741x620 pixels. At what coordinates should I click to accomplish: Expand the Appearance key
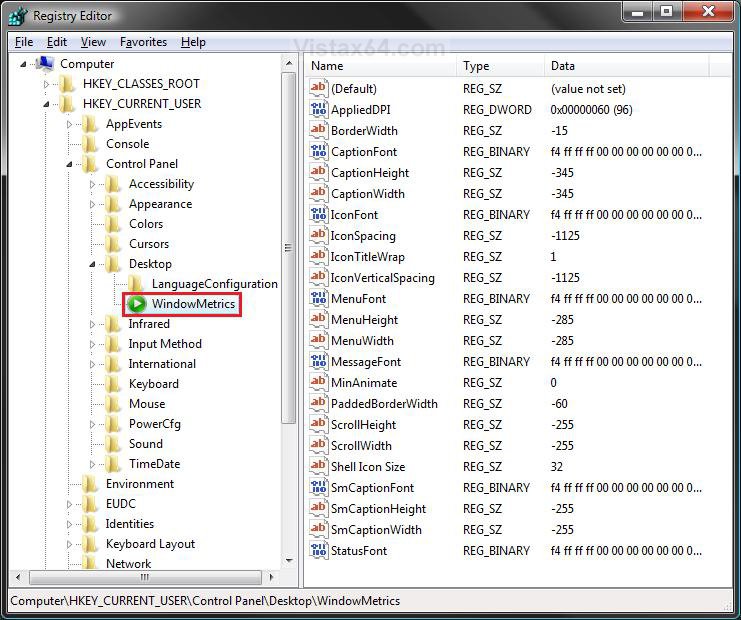pyautogui.click(x=92, y=204)
